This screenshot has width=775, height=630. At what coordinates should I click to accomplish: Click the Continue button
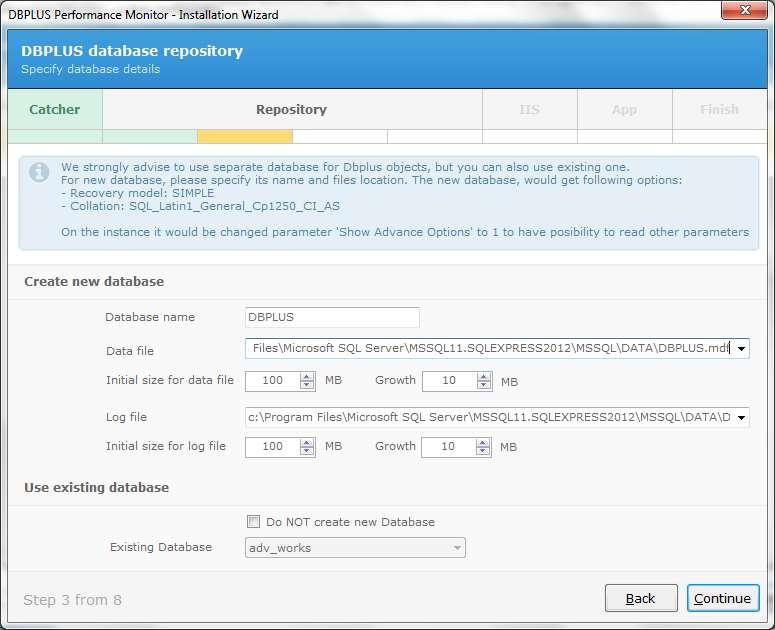click(x=723, y=598)
